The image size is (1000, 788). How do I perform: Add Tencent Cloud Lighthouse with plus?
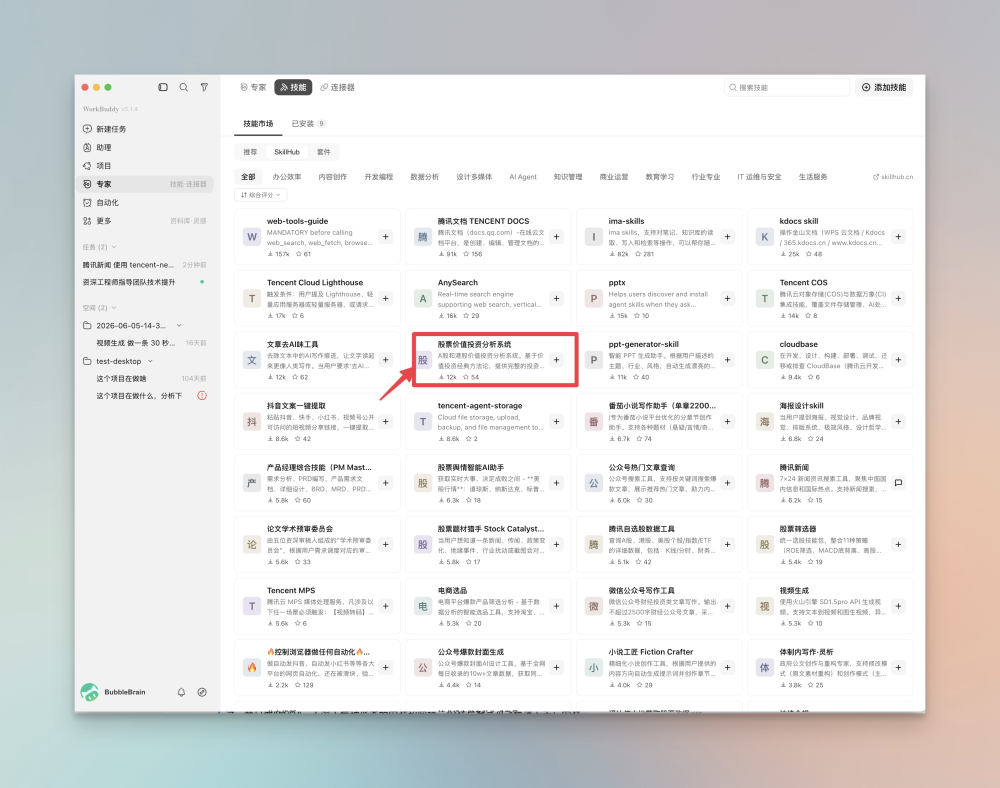coord(386,298)
